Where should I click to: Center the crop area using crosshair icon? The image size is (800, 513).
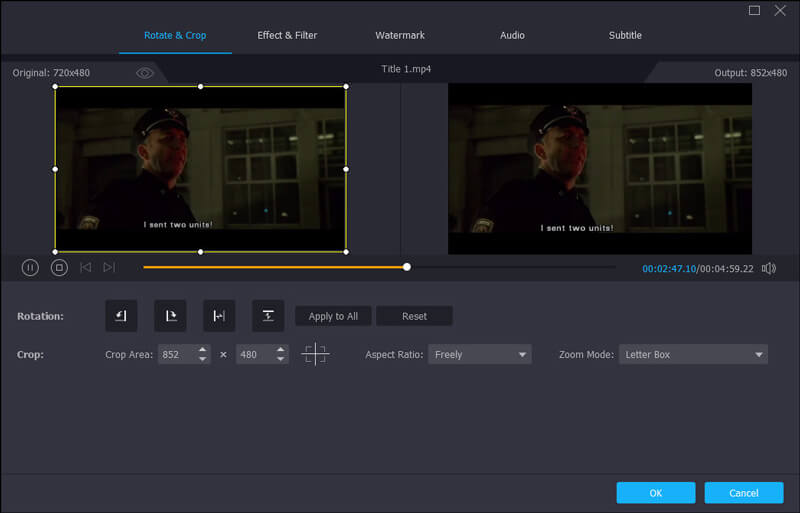pos(315,354)
